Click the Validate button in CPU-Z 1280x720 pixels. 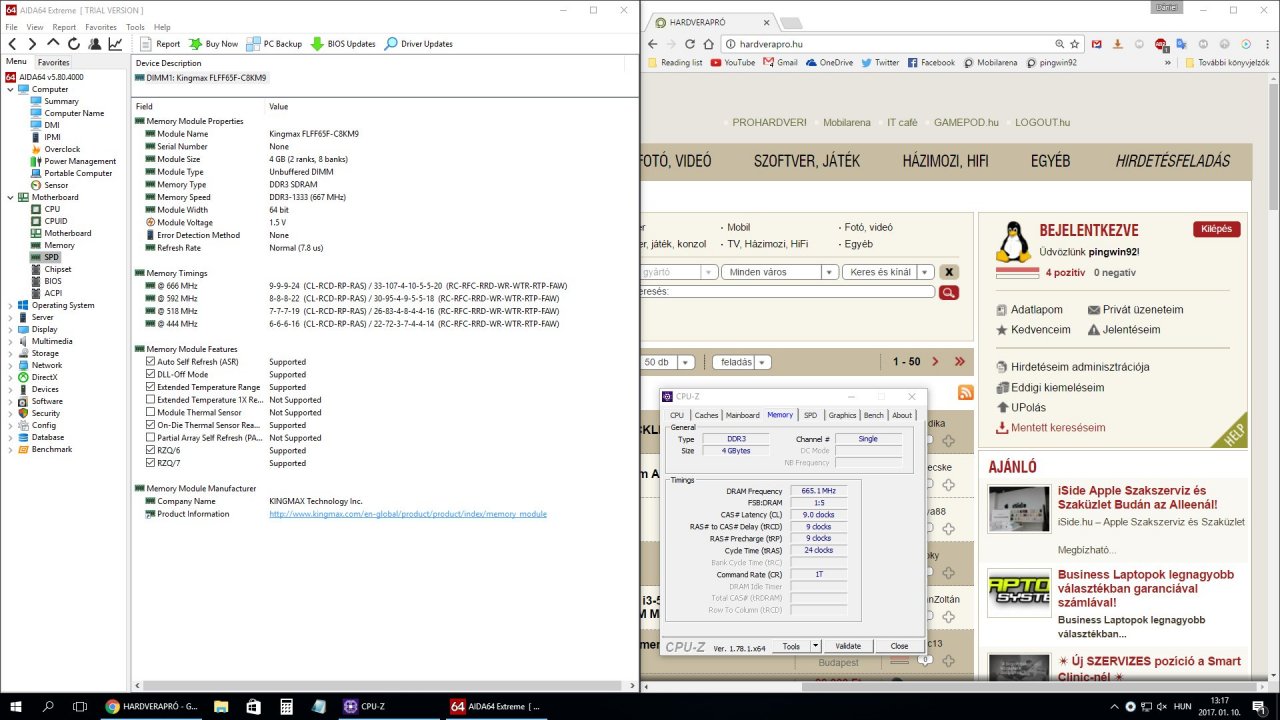848,646
